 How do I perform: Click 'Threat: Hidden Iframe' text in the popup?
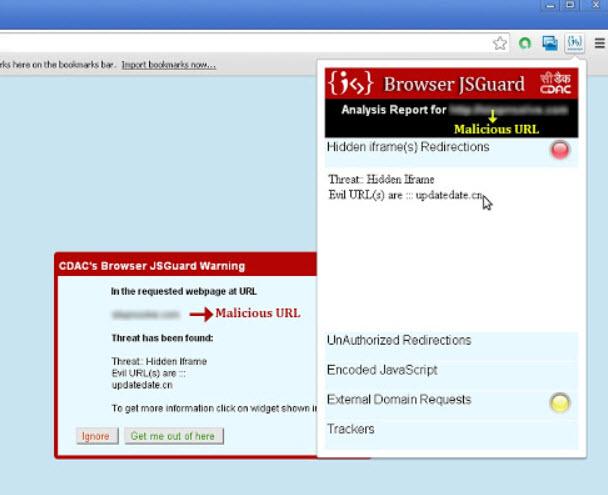[381, 179]
